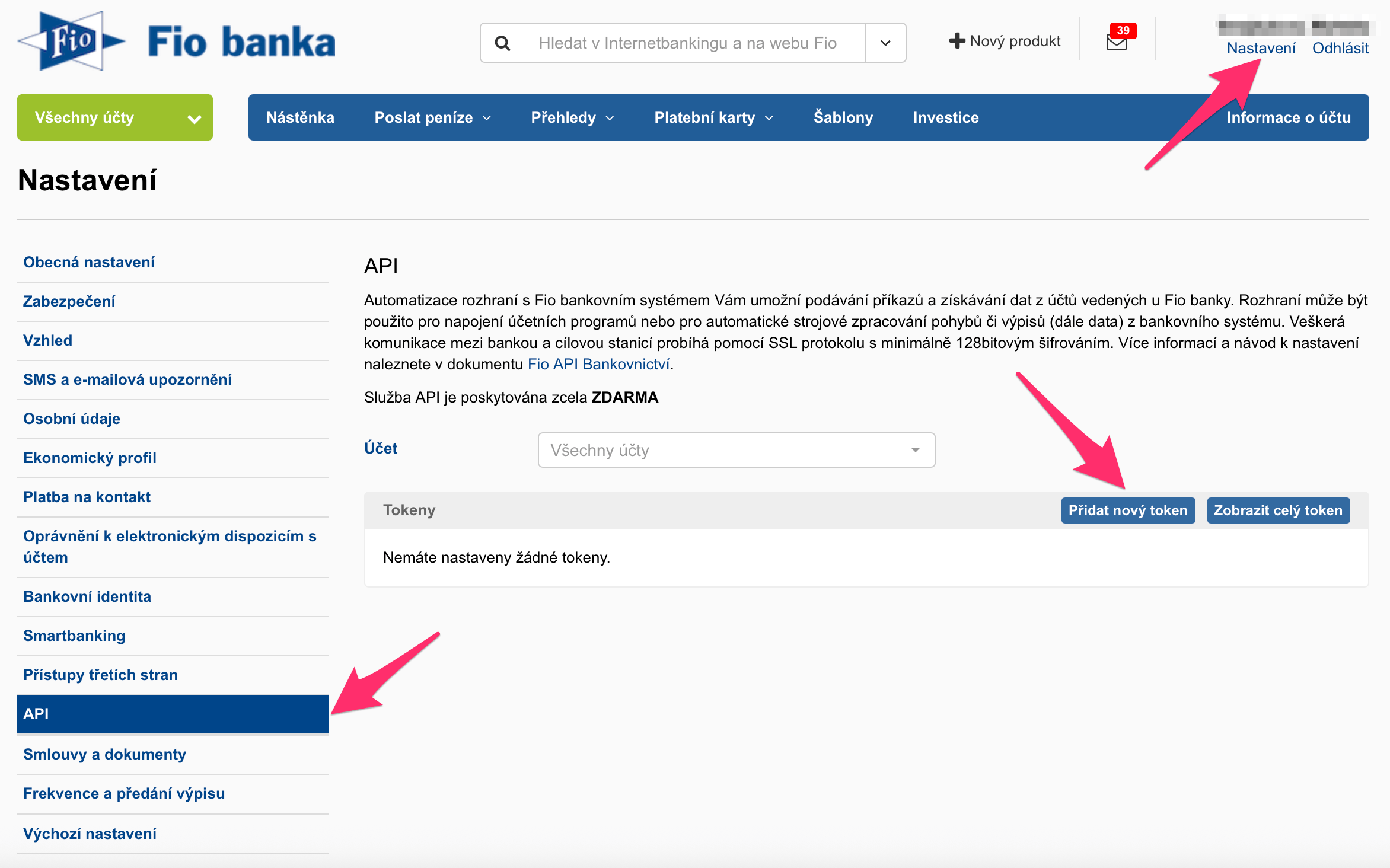The width and height of the screenshot is (1390, 868).
Task: Click the Fio banka logo
Action: [x=177, y=42]
